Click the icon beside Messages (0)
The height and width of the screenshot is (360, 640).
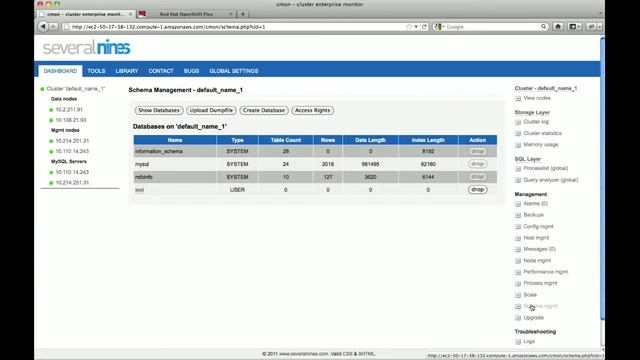coord(518,249)
